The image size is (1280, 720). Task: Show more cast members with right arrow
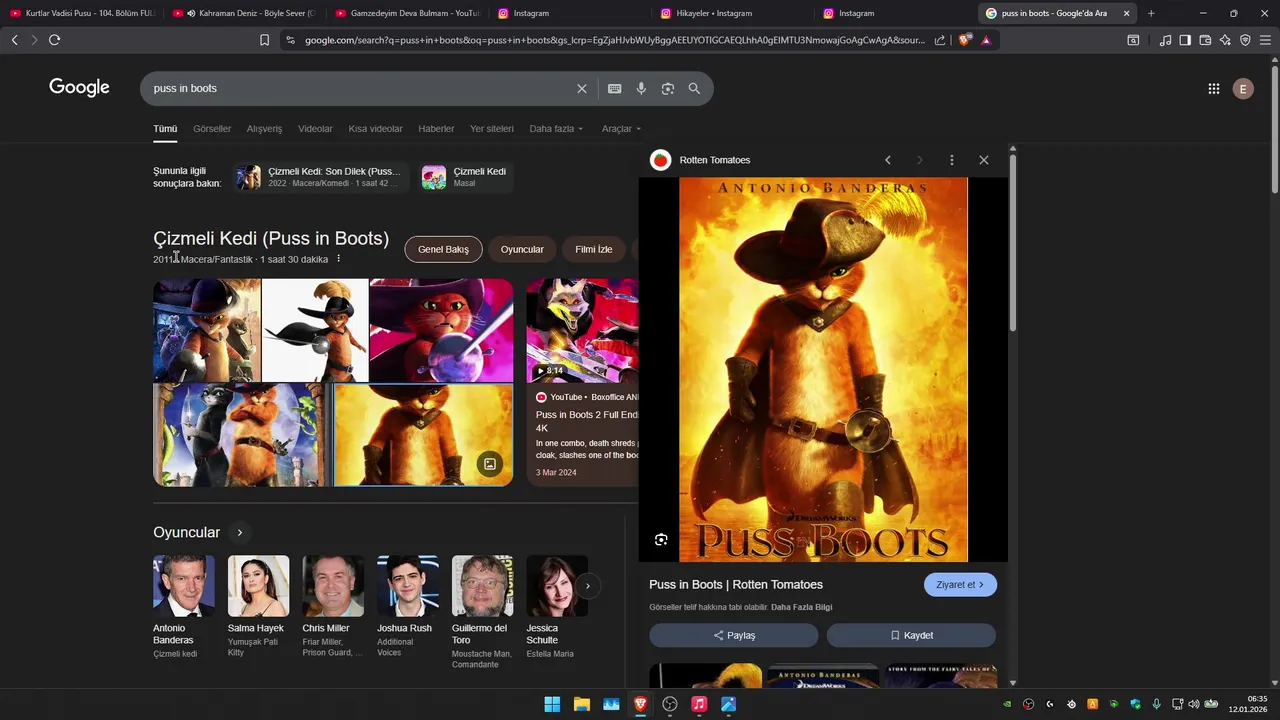click(x=588, y=586)
